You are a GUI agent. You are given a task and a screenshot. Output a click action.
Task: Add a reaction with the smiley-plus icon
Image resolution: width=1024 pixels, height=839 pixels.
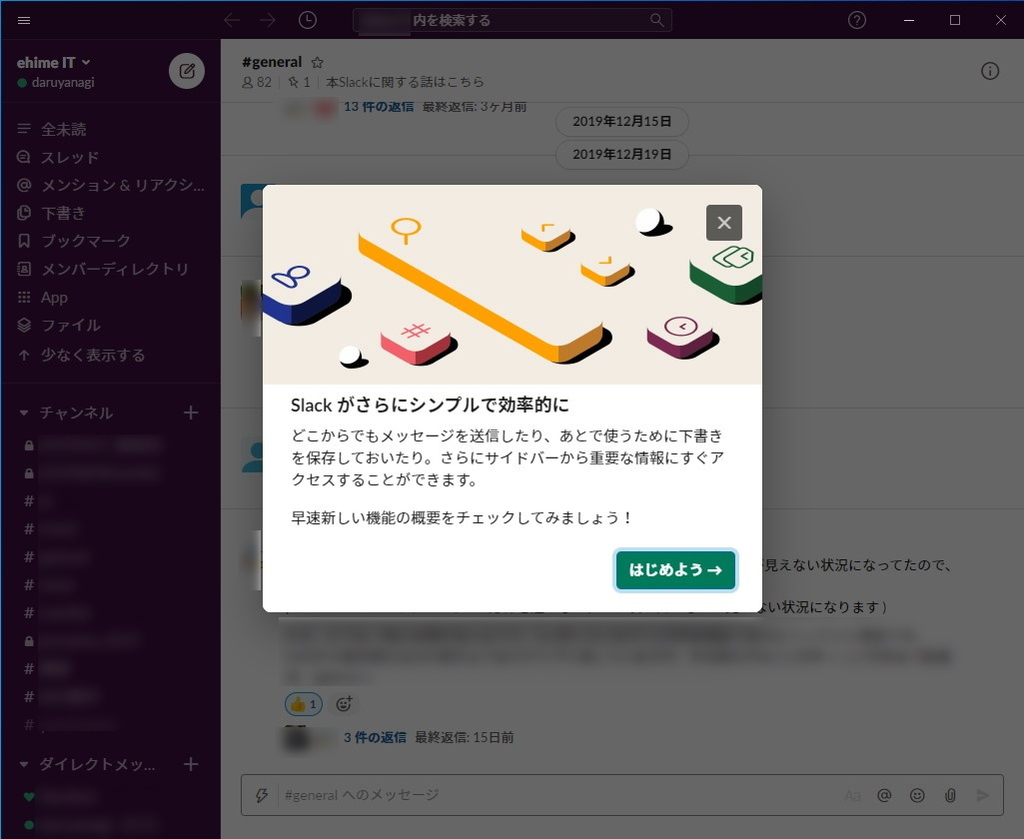pyautogui.click(x=343, y=704)
